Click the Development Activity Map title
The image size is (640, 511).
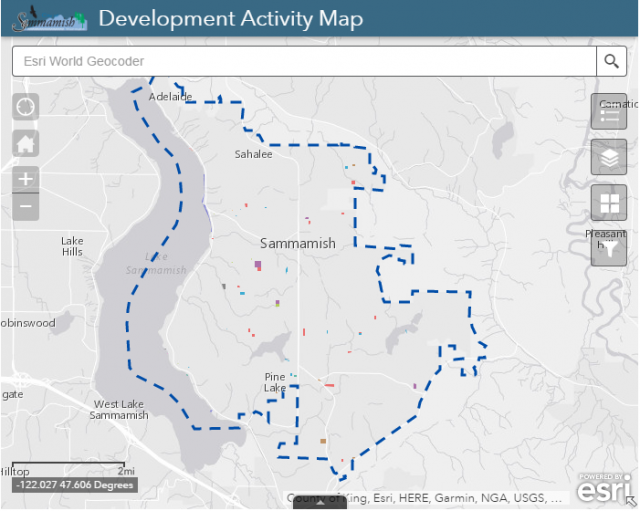click(231, 19)
